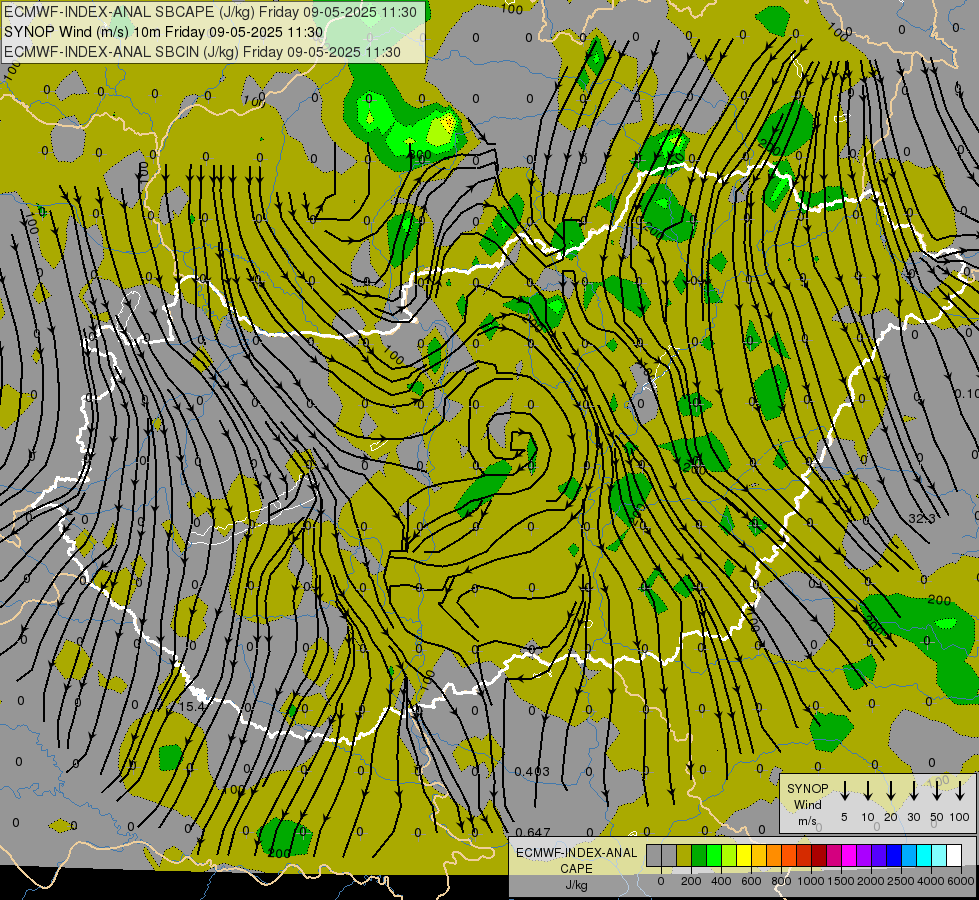Image resolution: width=979 pixels, height=900 pixels.
Task: Click the '4000' tick label in CAPE legend
Action: point(931,881)
